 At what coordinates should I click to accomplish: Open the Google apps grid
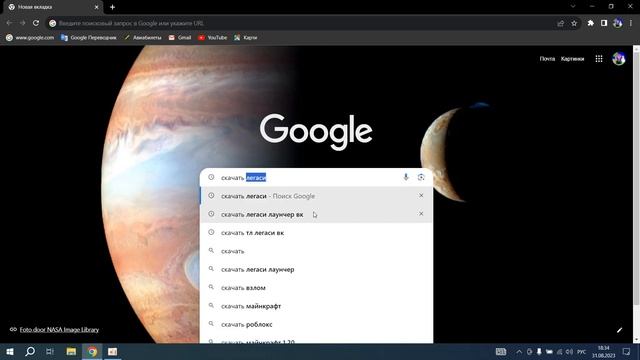coord(599,59)
